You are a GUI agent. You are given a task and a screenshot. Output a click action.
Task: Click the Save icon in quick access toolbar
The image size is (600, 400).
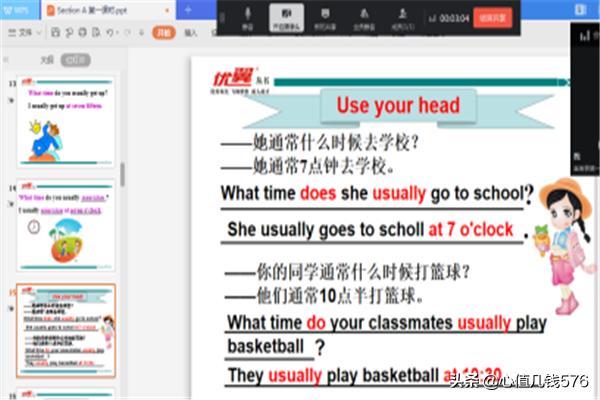(55, 33)
